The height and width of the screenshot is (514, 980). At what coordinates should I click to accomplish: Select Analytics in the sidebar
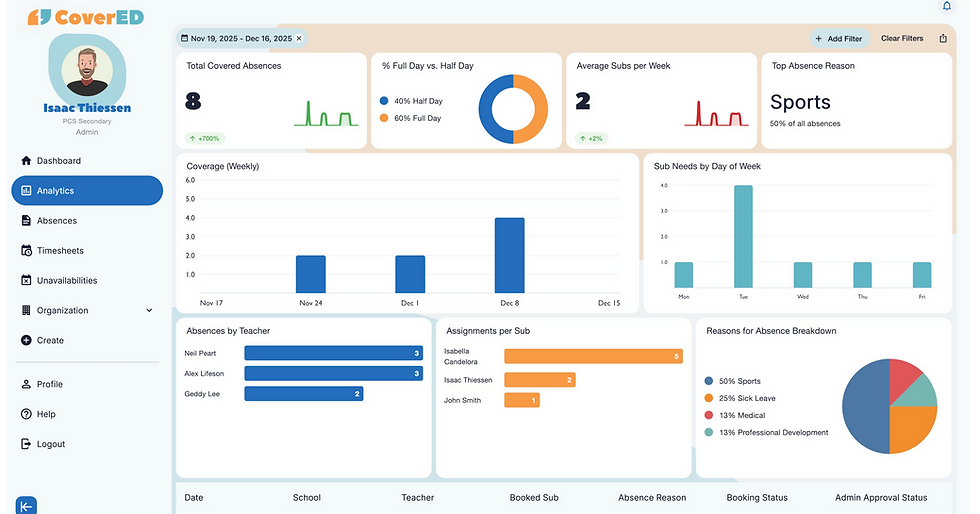(x=87, y=191)
